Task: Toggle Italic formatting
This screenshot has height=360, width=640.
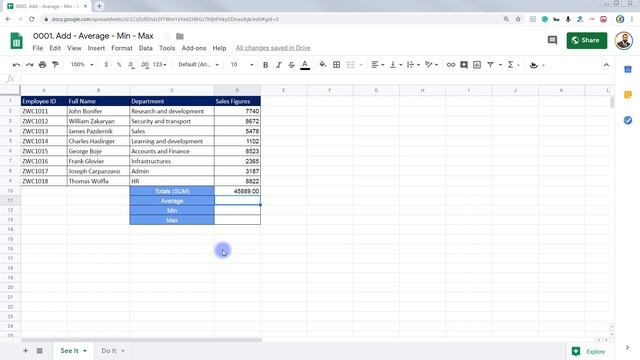Action: pos(278,64)
